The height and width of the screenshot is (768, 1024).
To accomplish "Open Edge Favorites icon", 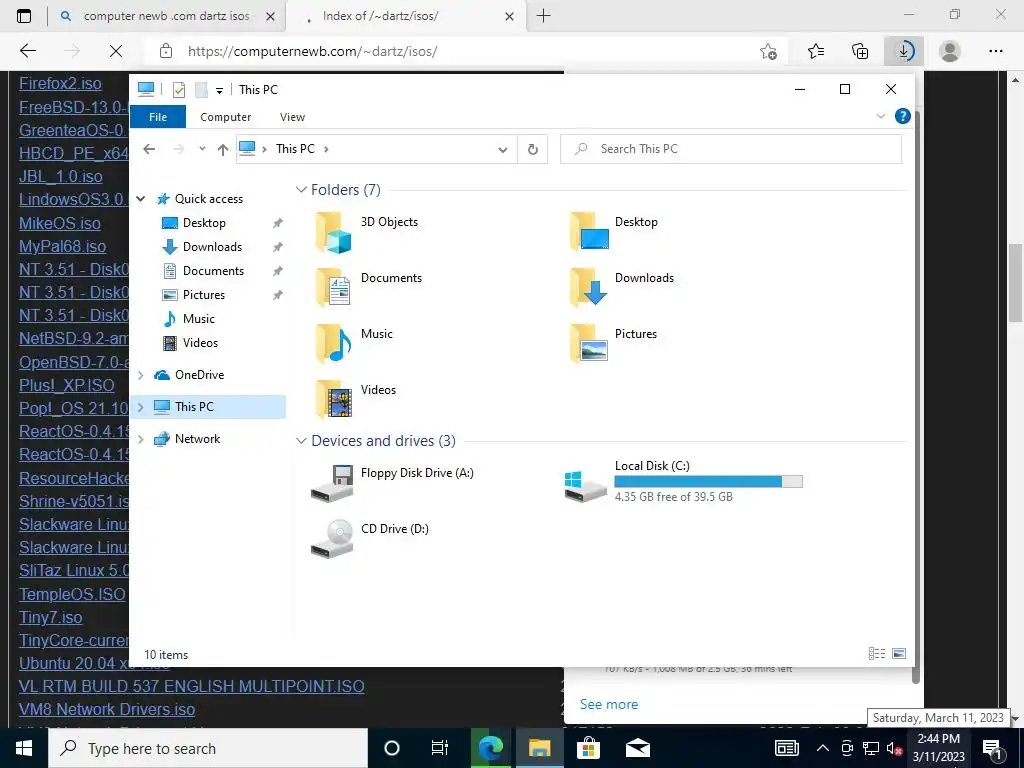I will [816, 51].
